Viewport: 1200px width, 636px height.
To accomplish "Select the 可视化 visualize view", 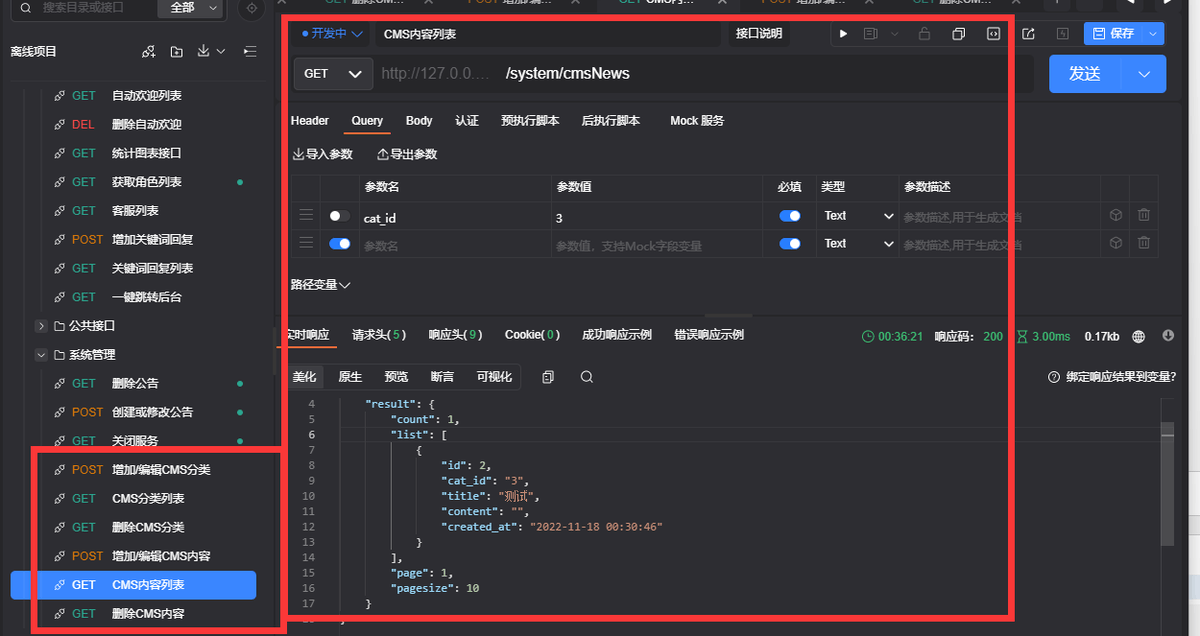I will point(494,377).
